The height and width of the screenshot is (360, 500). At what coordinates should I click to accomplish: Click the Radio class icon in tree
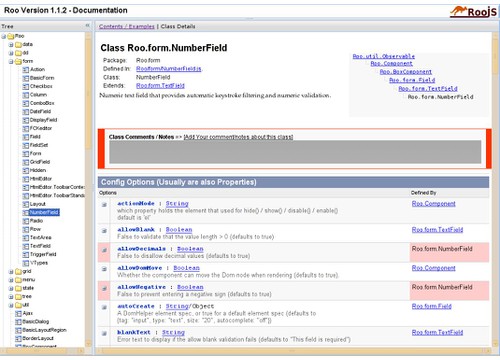coord(26,221)
